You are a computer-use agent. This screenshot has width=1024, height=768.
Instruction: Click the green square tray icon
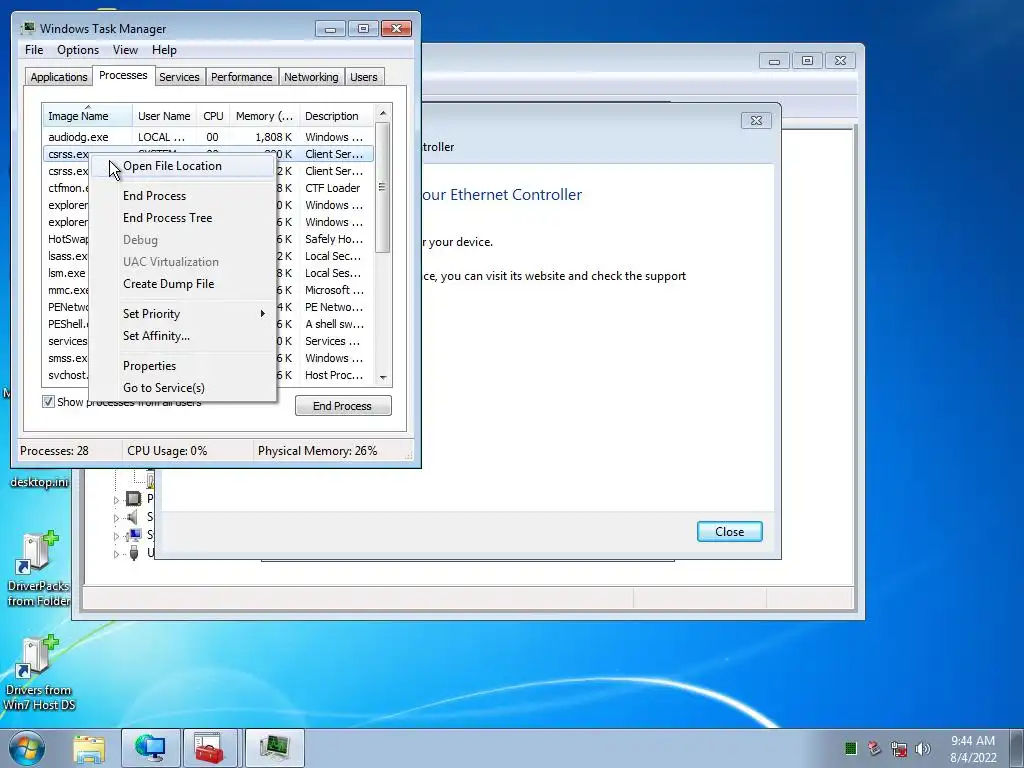[850, 748]
